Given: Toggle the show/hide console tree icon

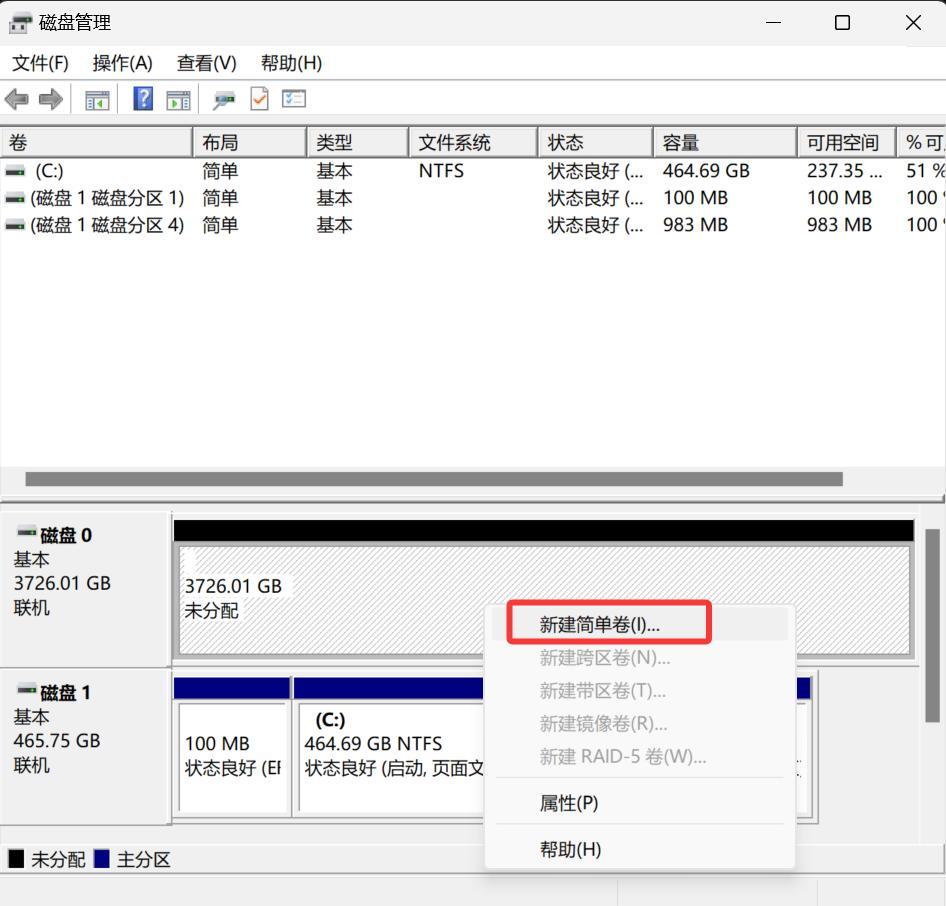Looking at the screenshot, I should 97,100.
